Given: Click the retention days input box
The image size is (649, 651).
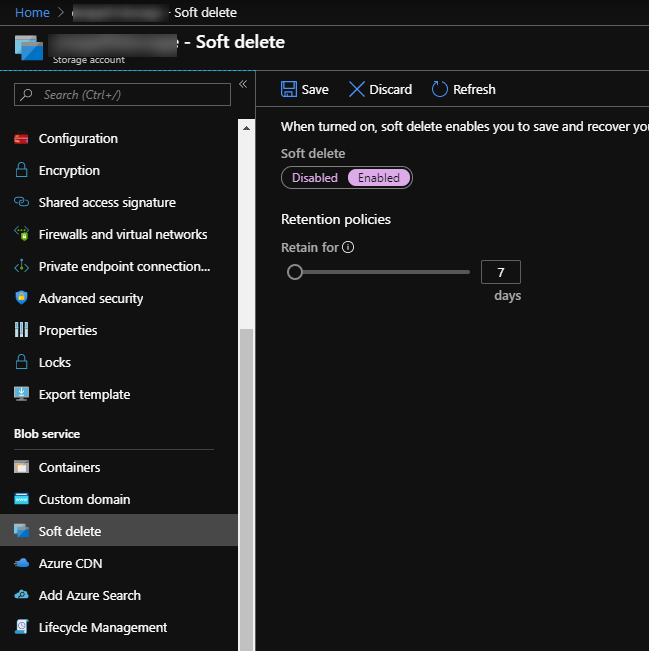Looking at the screenshot, I should coord(500,272).
